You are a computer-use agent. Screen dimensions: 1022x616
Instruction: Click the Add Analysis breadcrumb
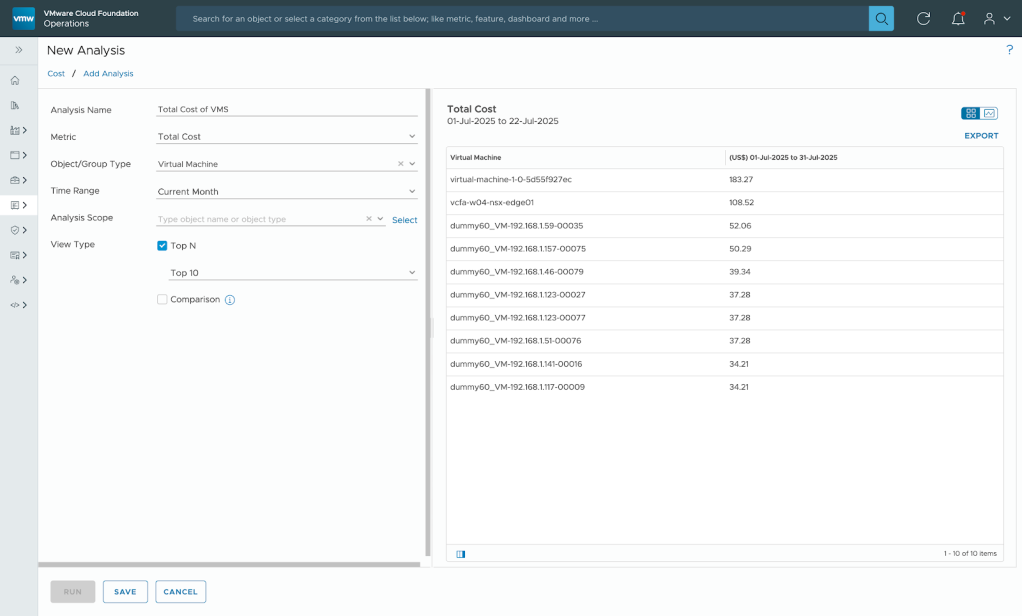pos(108,74)
